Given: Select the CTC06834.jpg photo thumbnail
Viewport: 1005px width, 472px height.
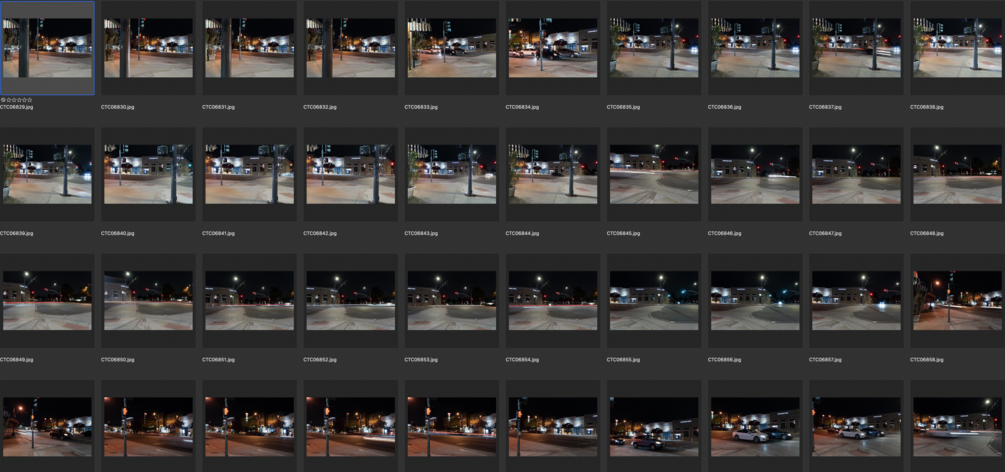Looking at the screenshot, I should click(553, 48).
